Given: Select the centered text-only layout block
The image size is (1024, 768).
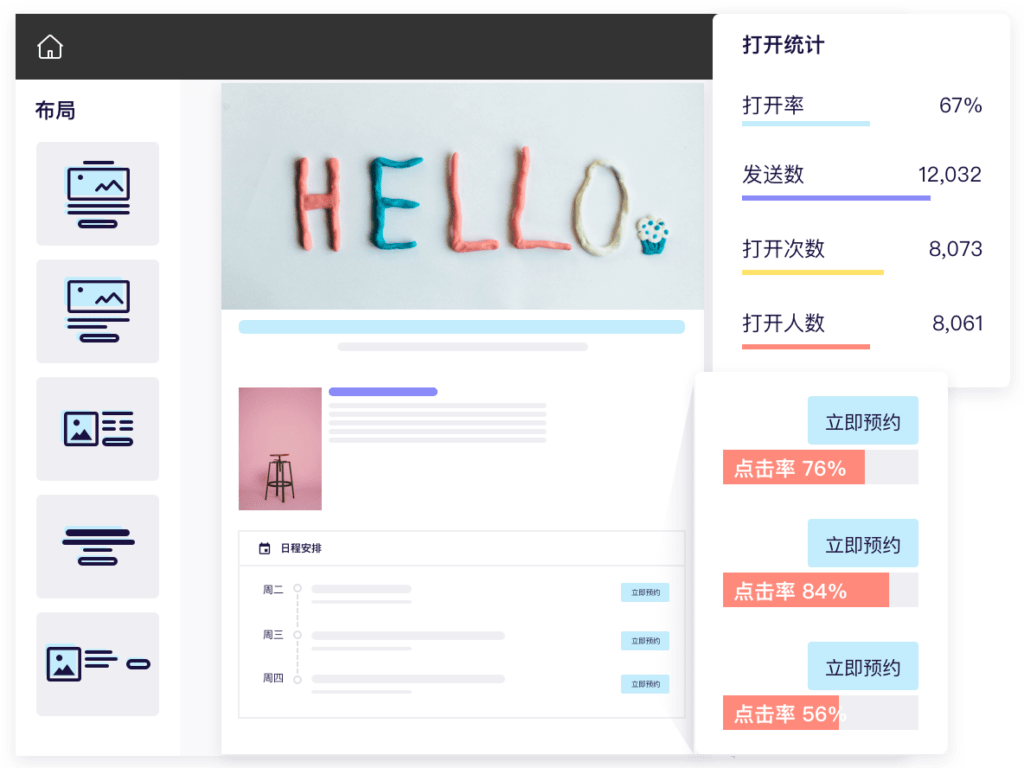Looking at the screenshot, I should tap(97, 546).
